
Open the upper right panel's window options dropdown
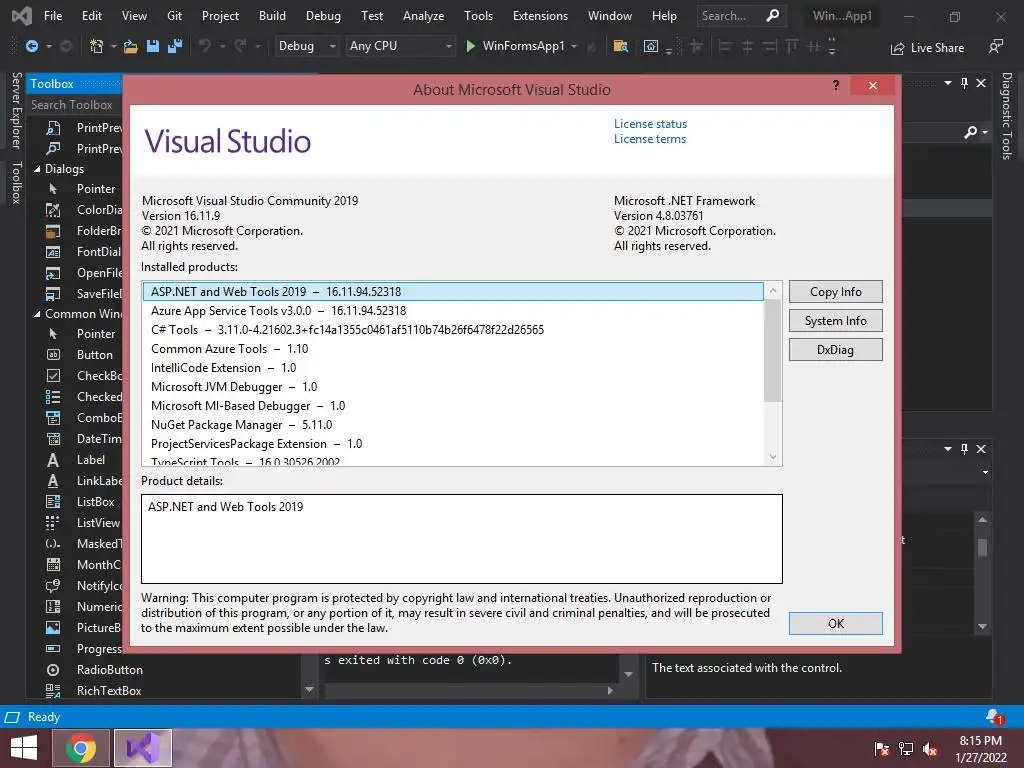point(948,83)
